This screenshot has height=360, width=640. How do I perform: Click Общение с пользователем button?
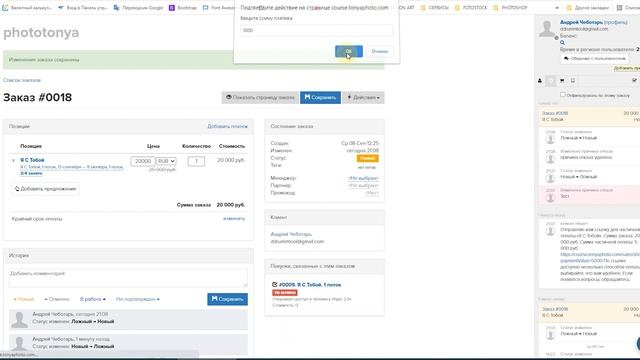point(594,58)
